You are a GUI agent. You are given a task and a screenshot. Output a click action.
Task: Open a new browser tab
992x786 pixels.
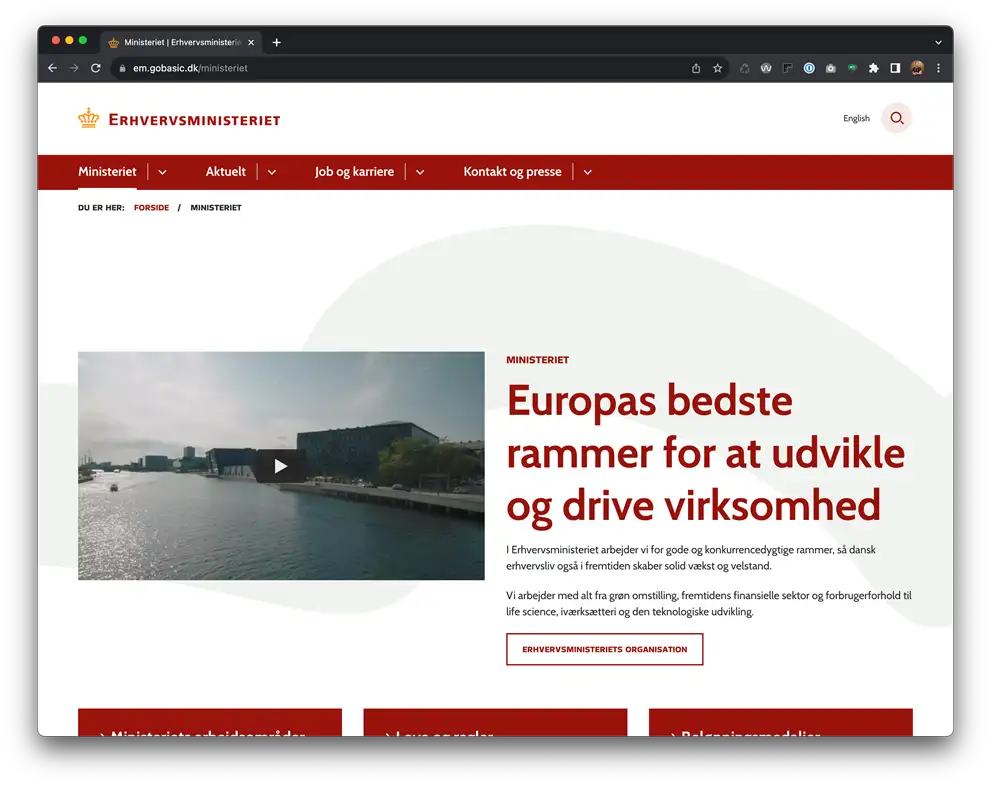(x=277, y=42)
